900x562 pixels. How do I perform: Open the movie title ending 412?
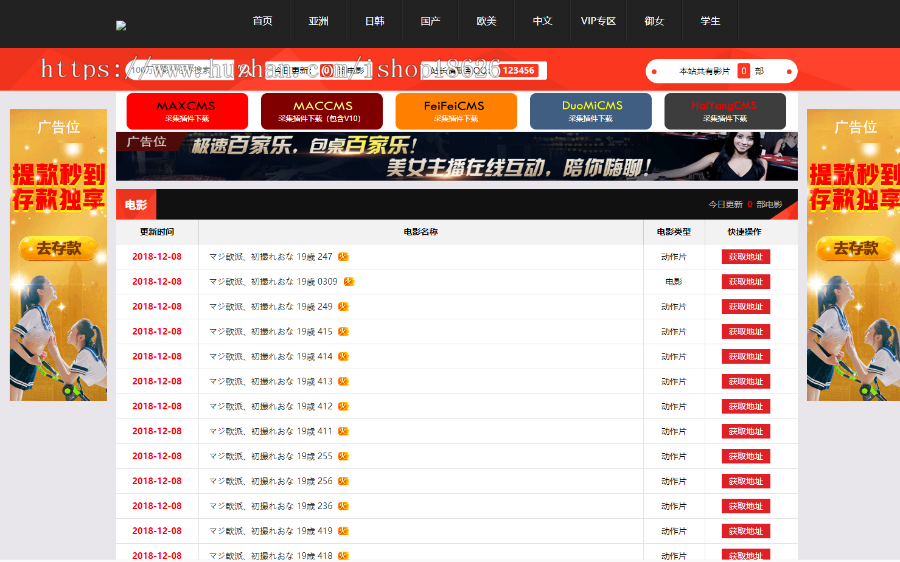tap(271, 406)
